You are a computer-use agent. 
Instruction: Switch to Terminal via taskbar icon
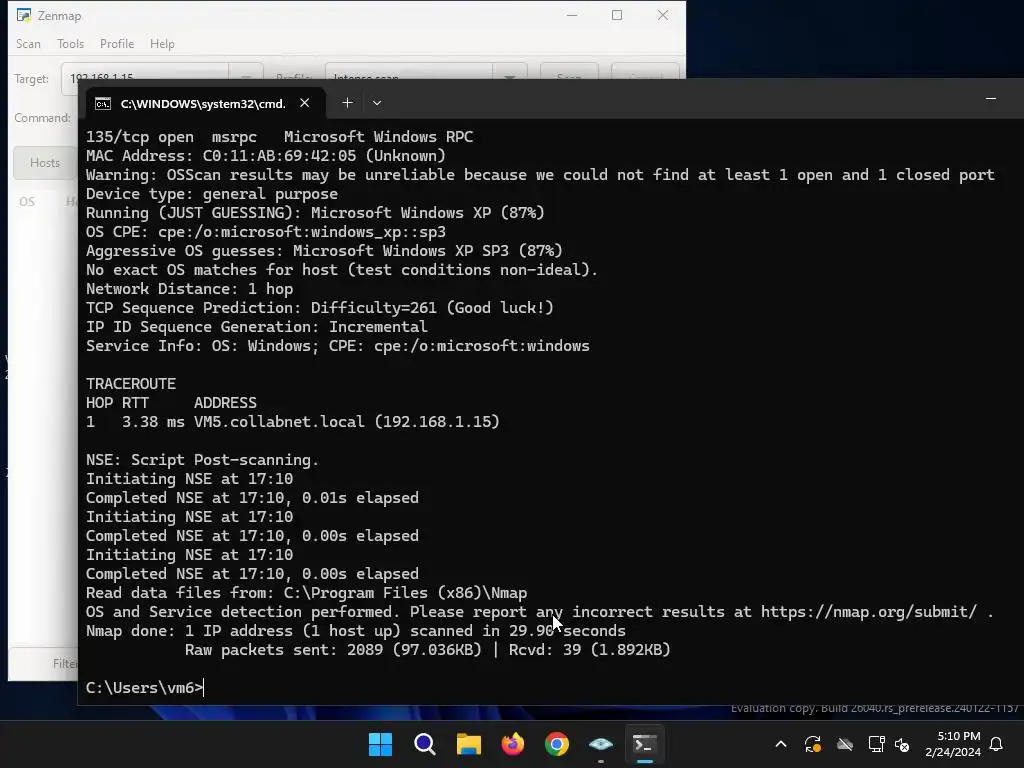click(x=645, y=744)
